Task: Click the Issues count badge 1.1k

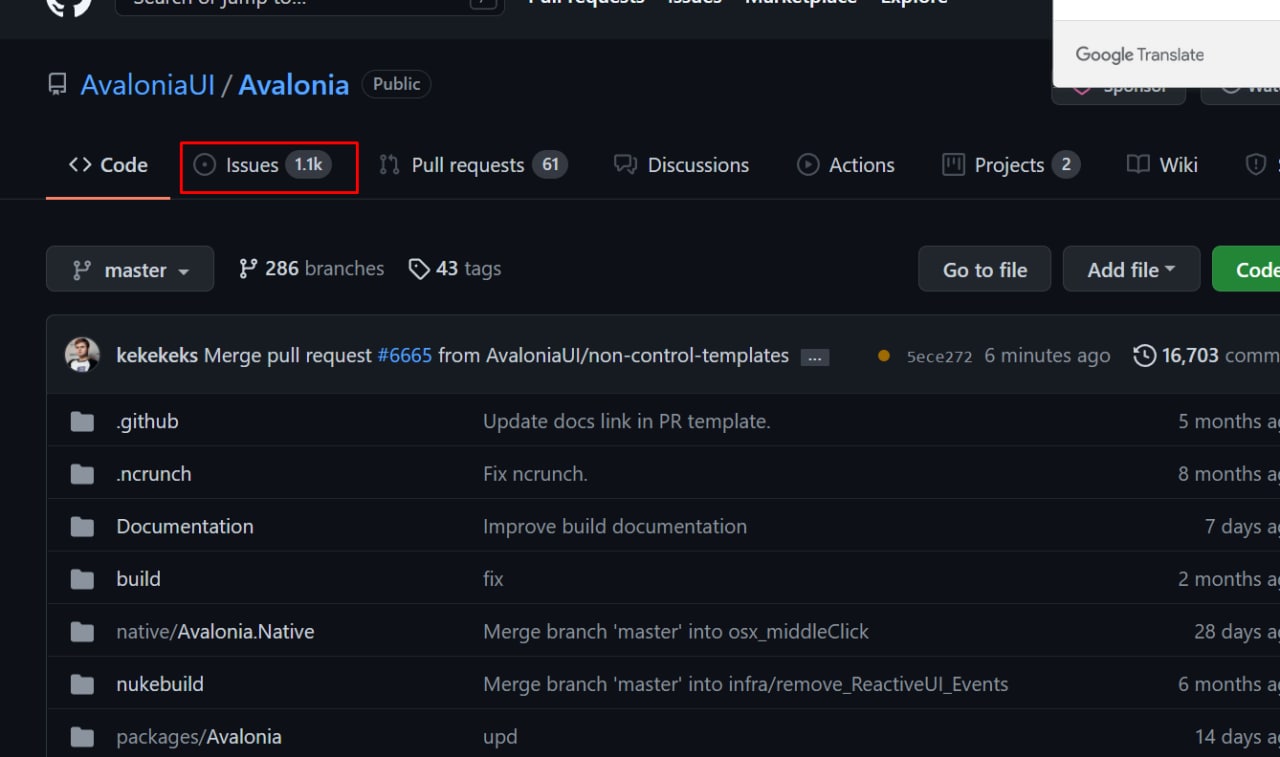Action: (308, 165)
